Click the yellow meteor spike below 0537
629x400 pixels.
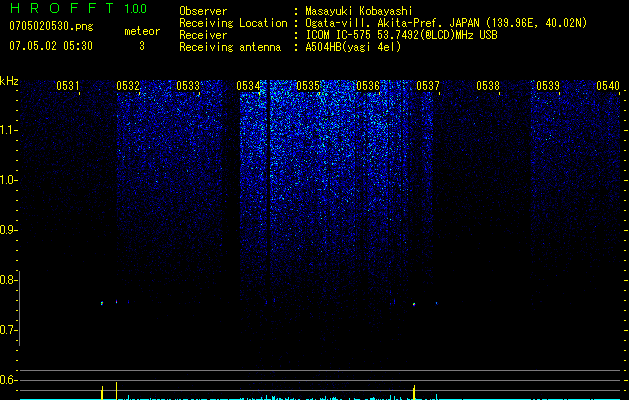pyautogui.click(x=414, y=392)
